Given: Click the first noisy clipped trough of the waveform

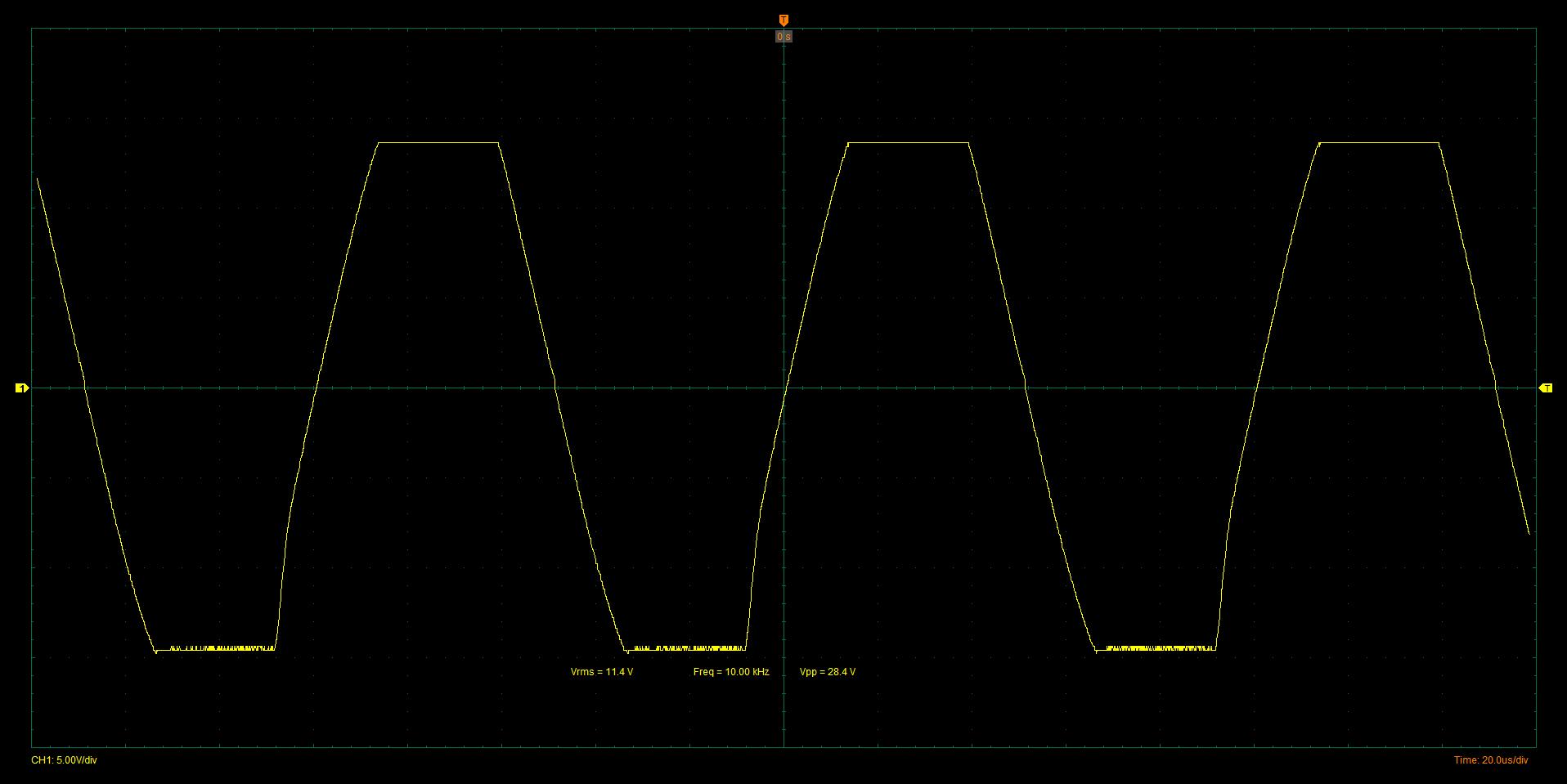Looking at the screenshot, I should pos(215,649).
